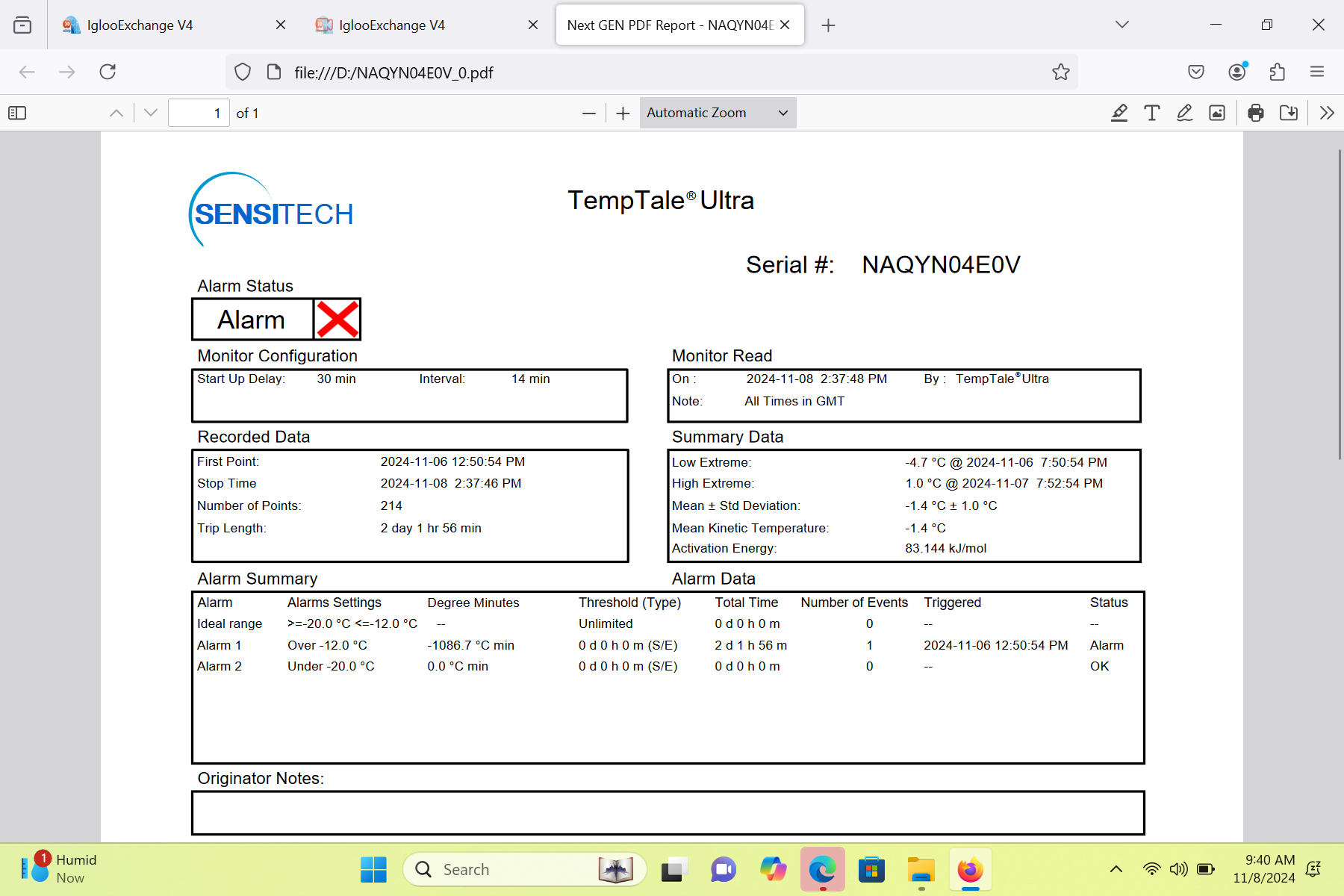The image size is (1344, 896).
Task: Click the taskbar Search box
Action: point(525,870)
